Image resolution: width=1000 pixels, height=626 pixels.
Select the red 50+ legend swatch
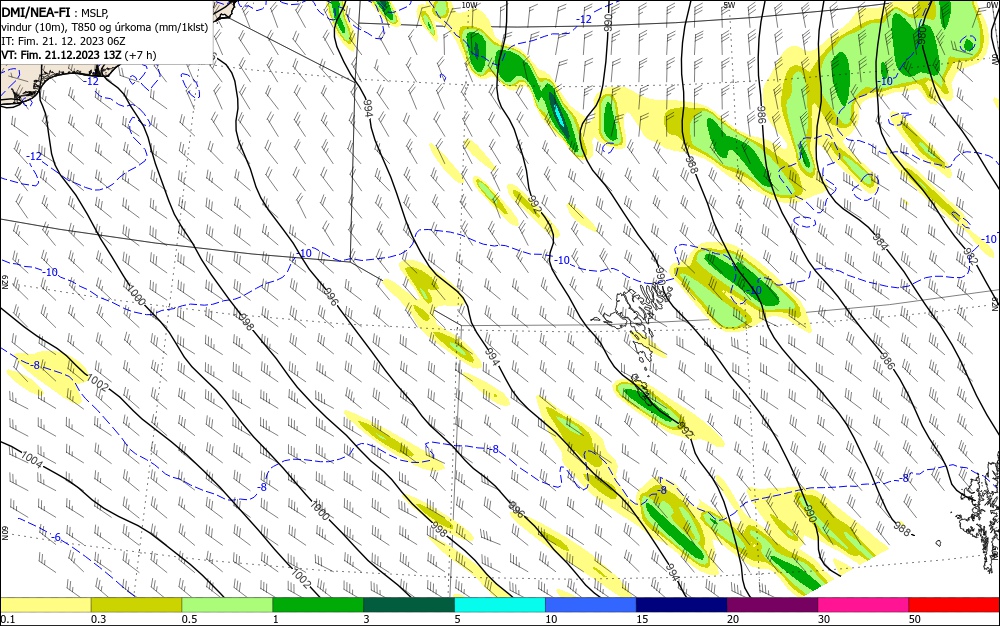953,605
